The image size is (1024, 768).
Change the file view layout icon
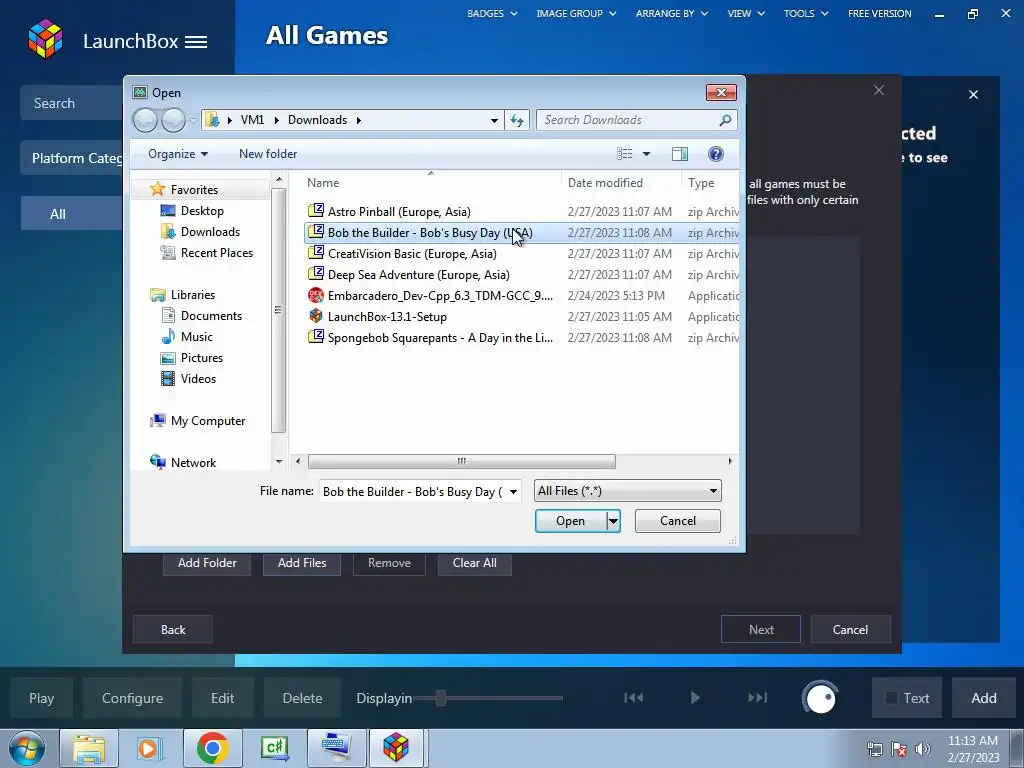[624, 154]
